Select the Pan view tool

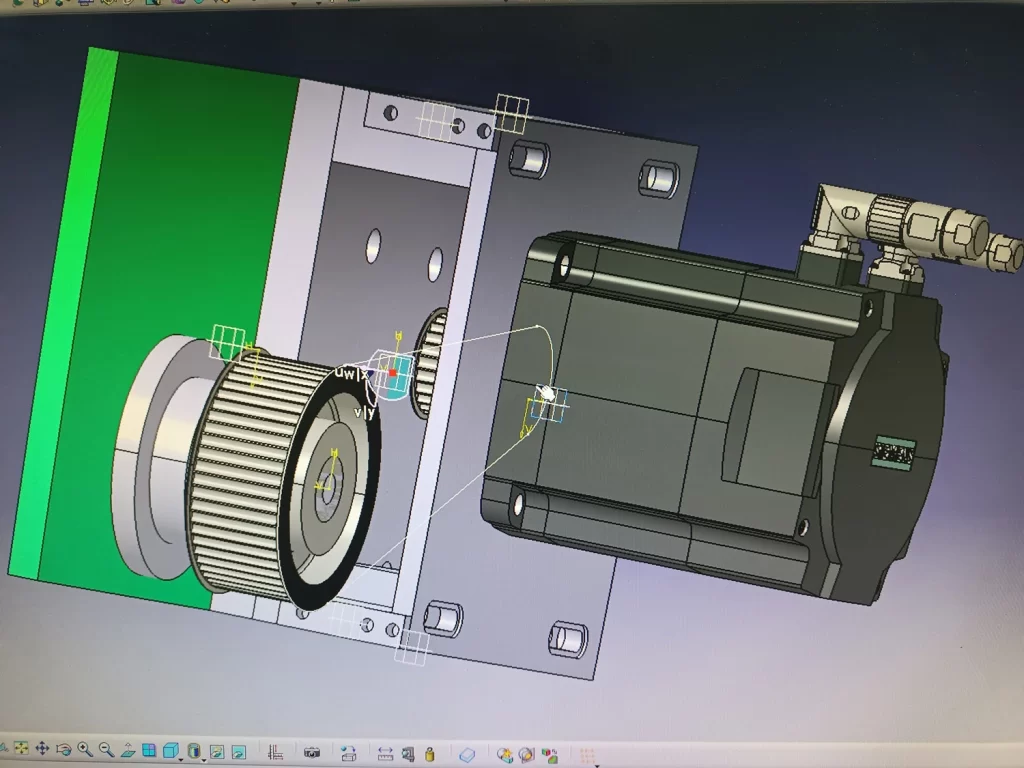43,749
